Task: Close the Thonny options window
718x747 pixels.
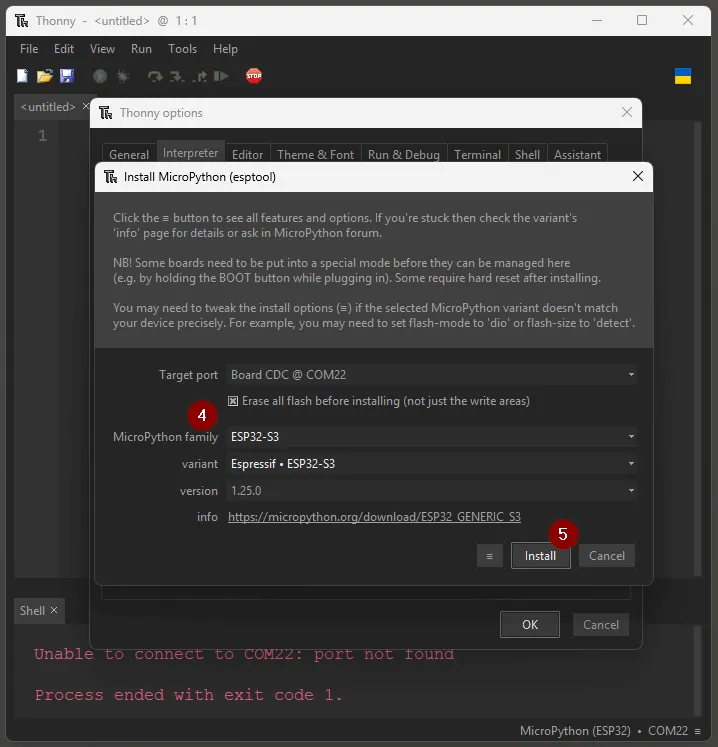Action: [627, 112]
